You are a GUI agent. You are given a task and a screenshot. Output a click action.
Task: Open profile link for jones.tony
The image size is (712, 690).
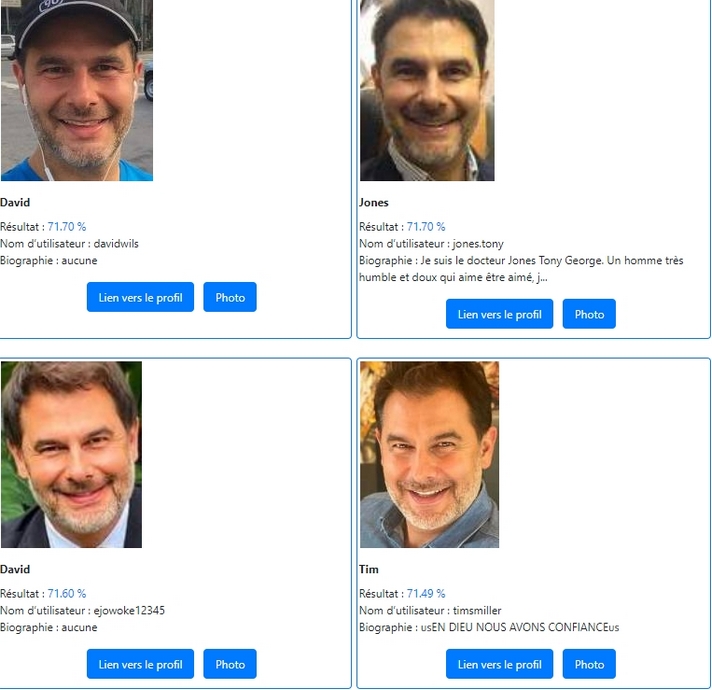pos(499,314)
